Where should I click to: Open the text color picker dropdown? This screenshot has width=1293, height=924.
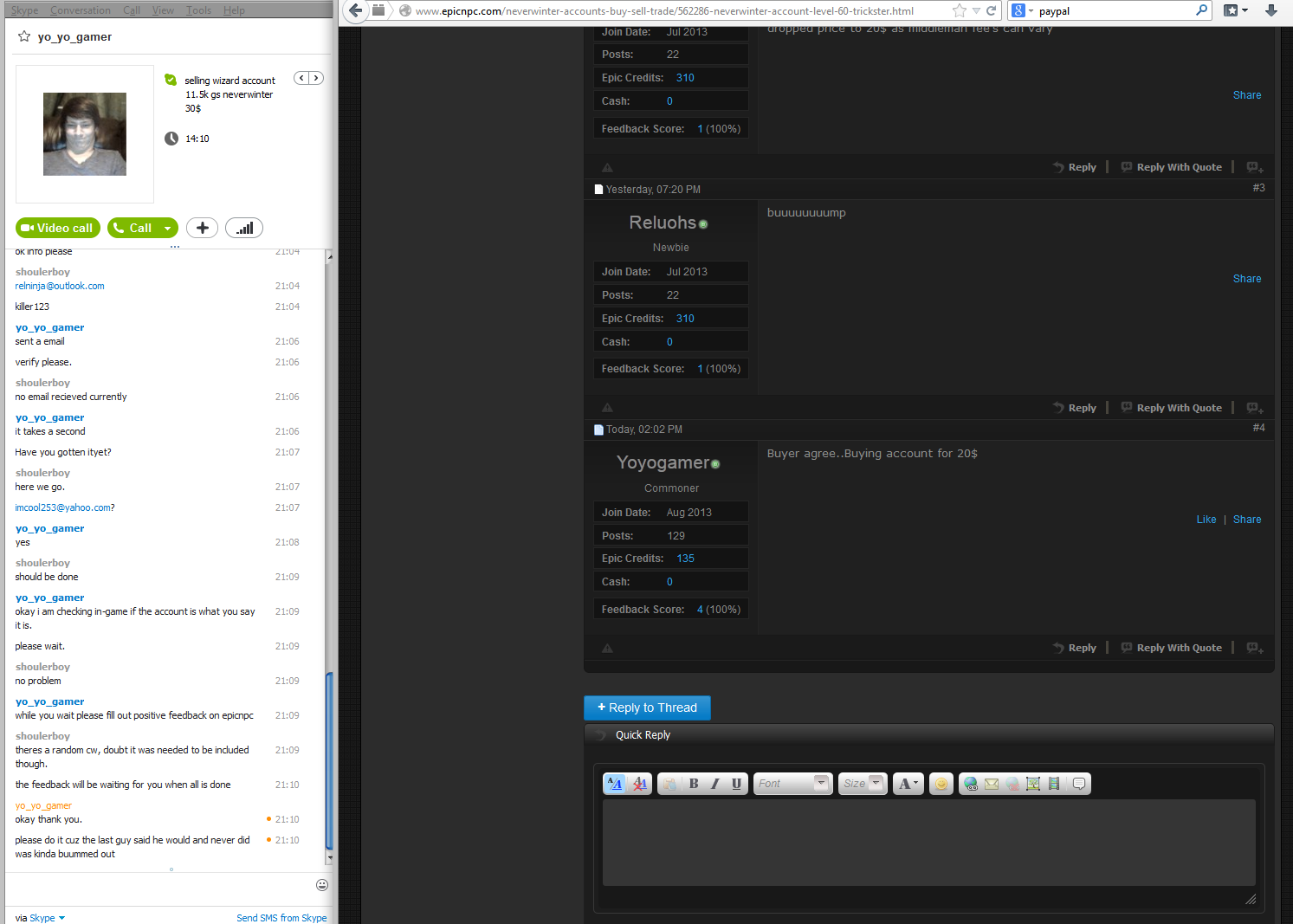pyautogui.click(x=908, y=784)
